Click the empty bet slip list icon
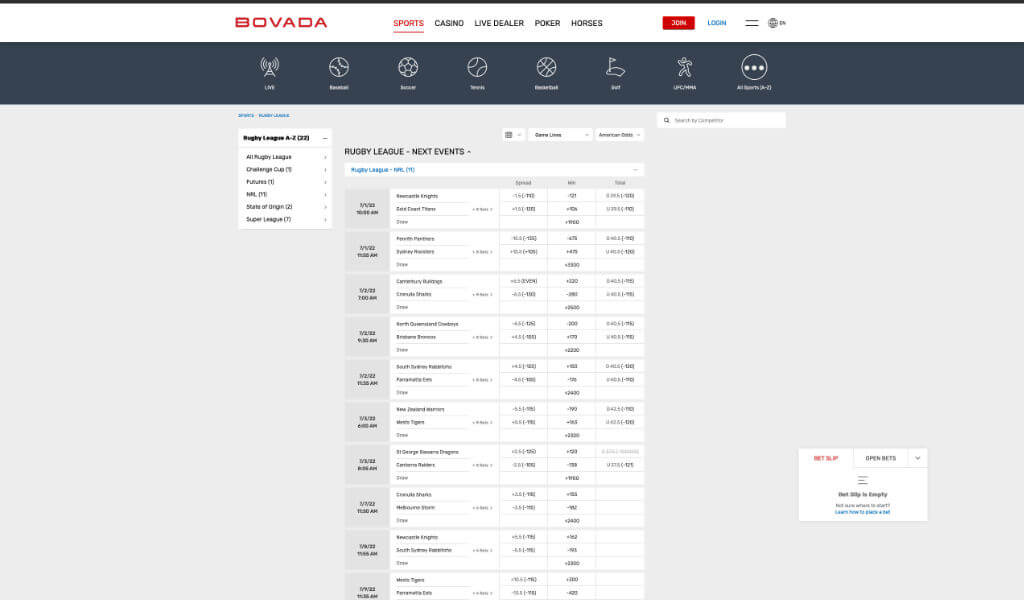The image size is (1024, 600). (x=863, y=480)
